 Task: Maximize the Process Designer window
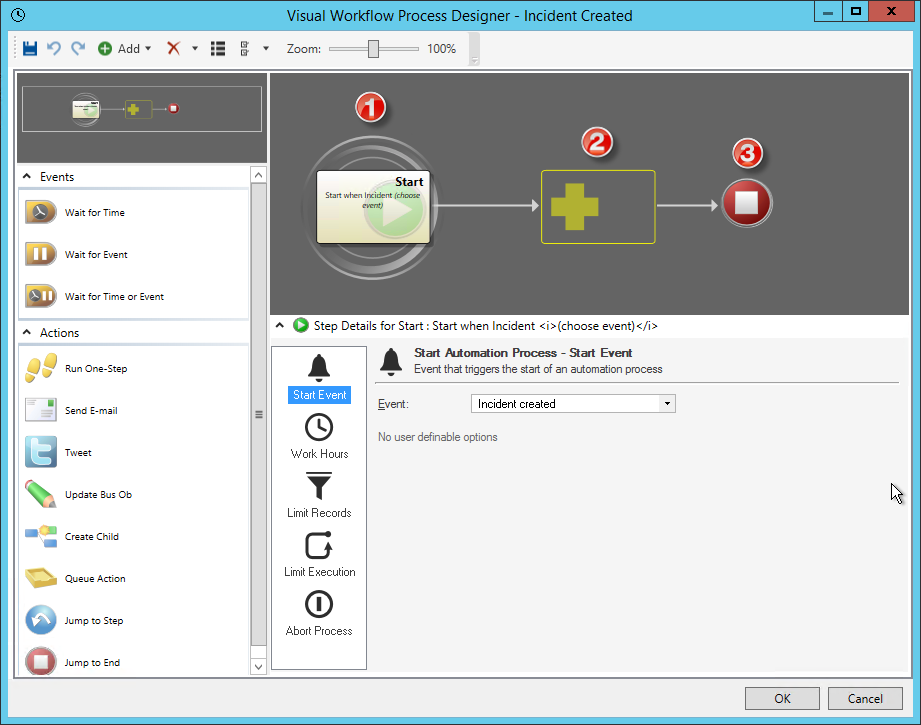856,11
